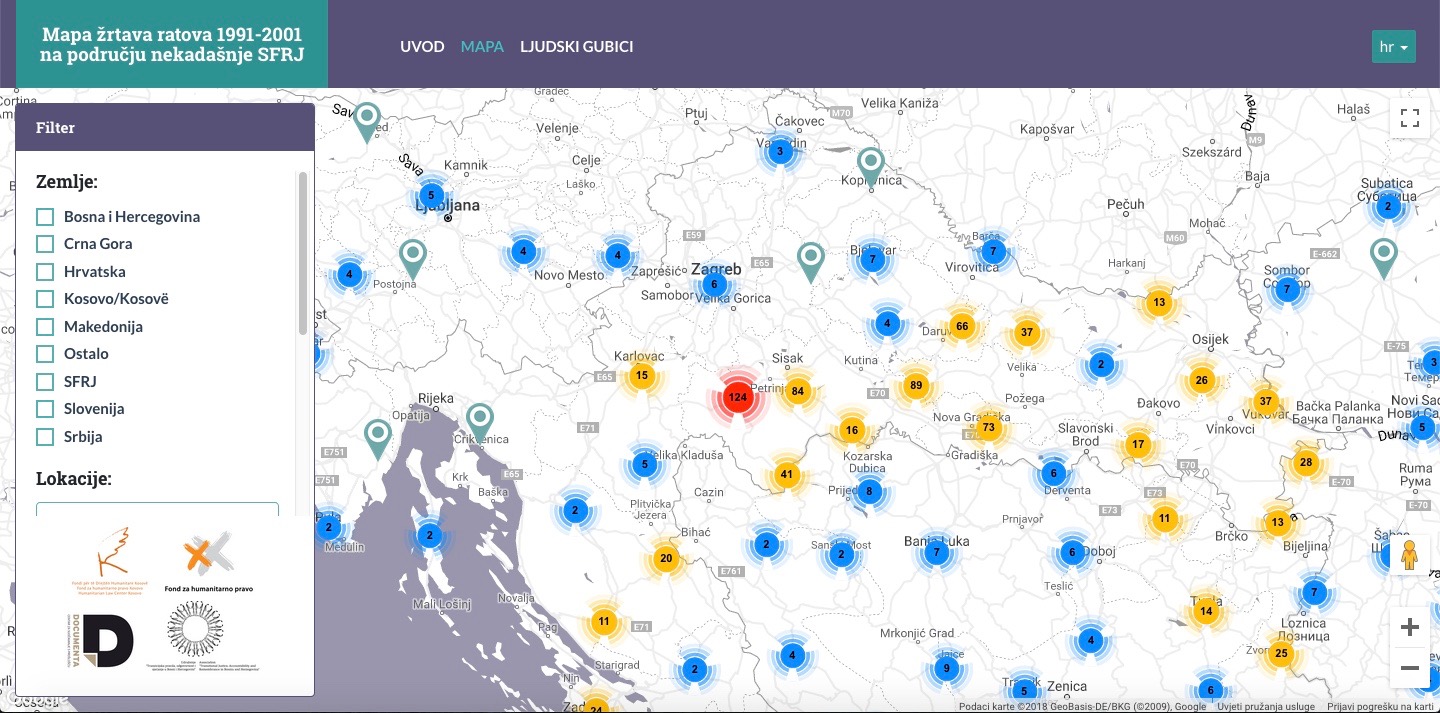Zoom in using the plus button
The image size is (1440, 713).
tap(1410, 626)
